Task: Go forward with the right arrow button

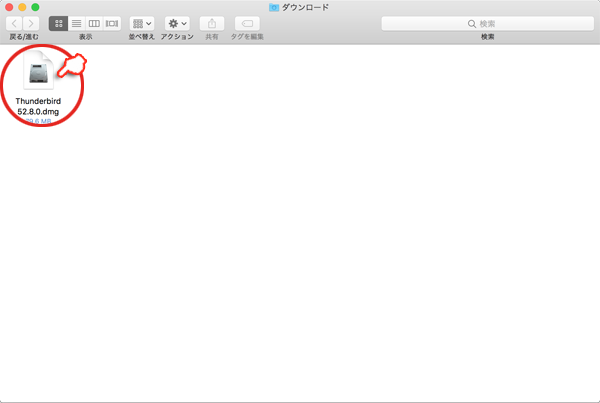Action: [32, 23]
